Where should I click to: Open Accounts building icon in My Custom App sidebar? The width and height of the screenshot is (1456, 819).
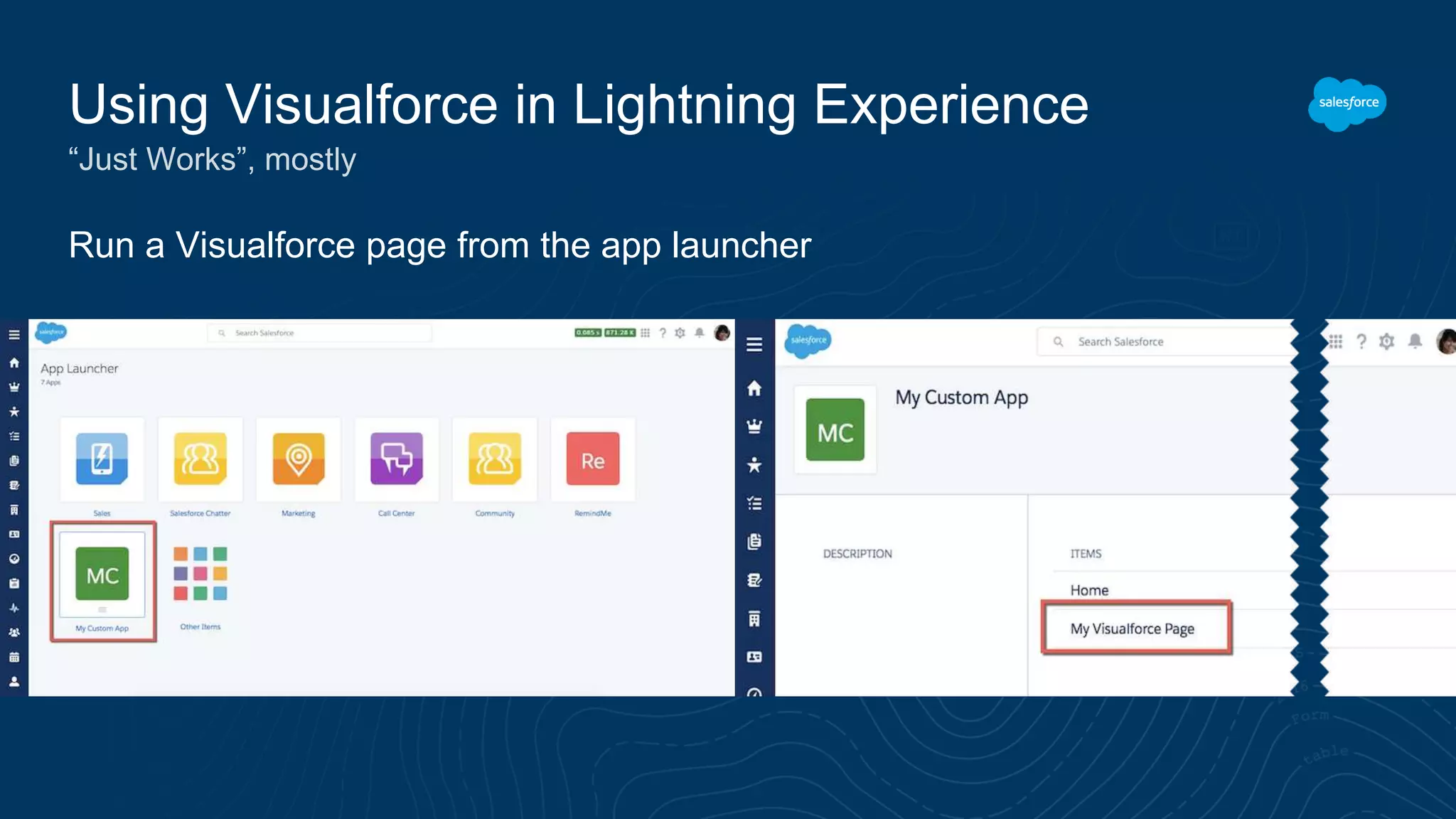point(754,619)
